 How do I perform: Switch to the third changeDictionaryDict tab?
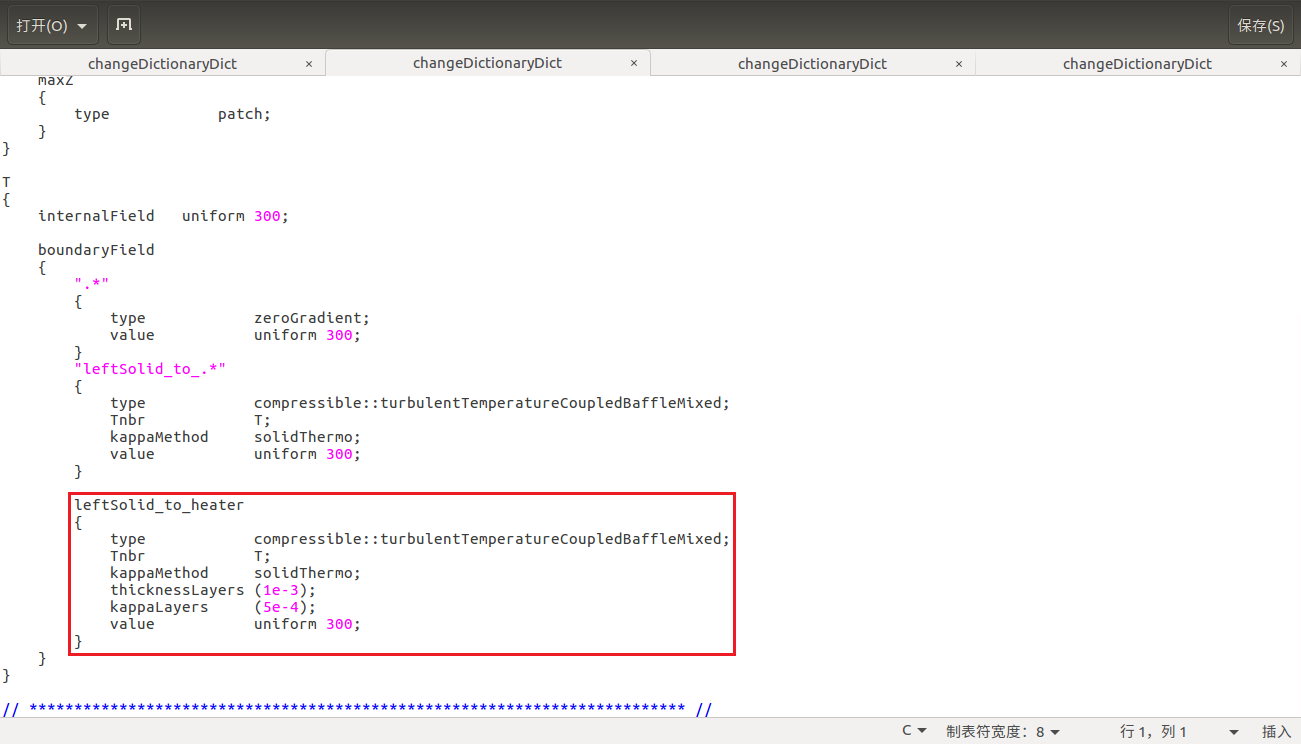(811, 64)
